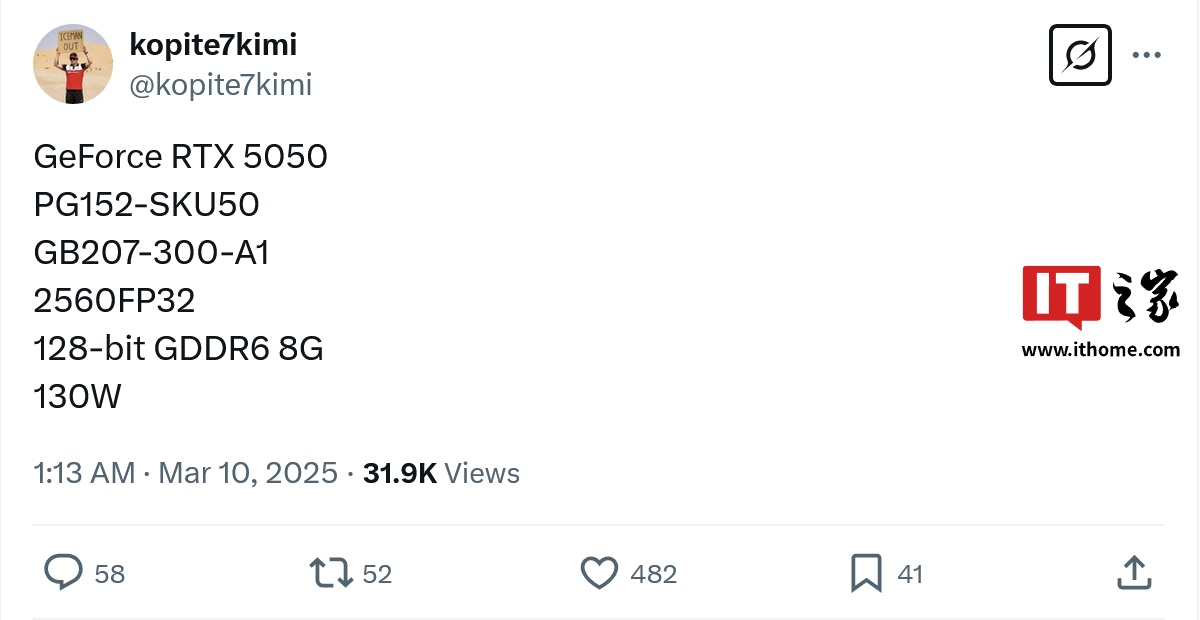
Task: Click the red IT home logo
Action: 1061,297
